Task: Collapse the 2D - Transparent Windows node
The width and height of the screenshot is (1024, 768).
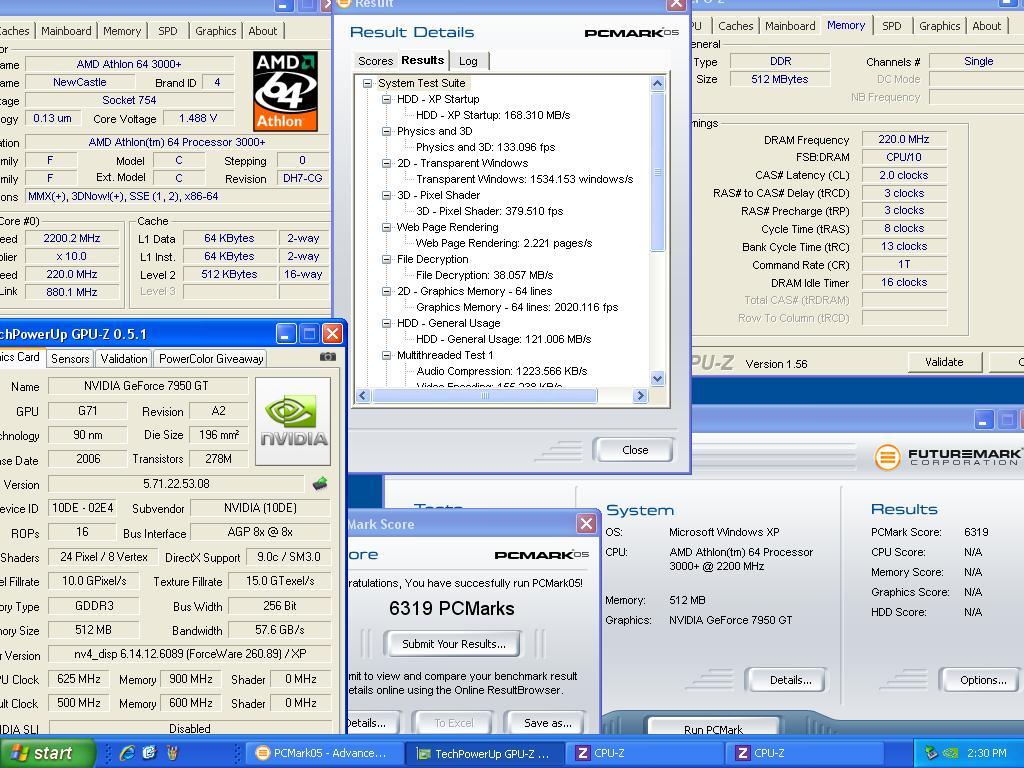Action: click(386, 163)
